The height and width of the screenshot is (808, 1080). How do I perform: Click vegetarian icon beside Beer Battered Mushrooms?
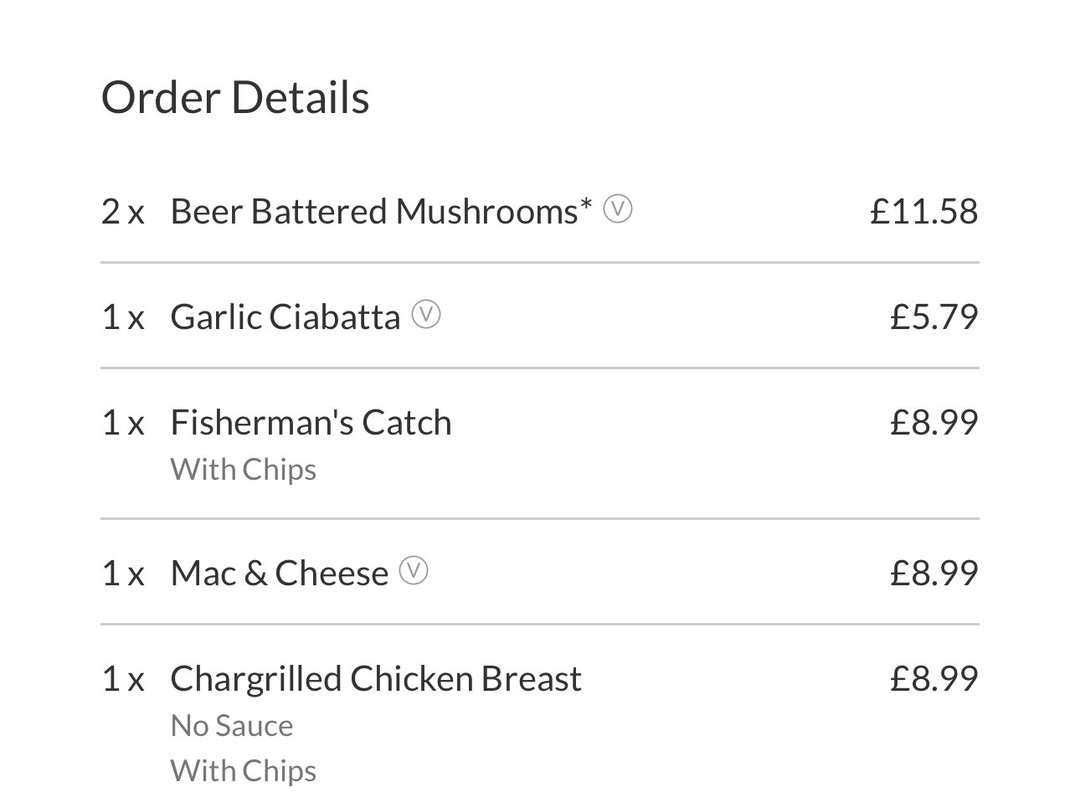point(618,209)
